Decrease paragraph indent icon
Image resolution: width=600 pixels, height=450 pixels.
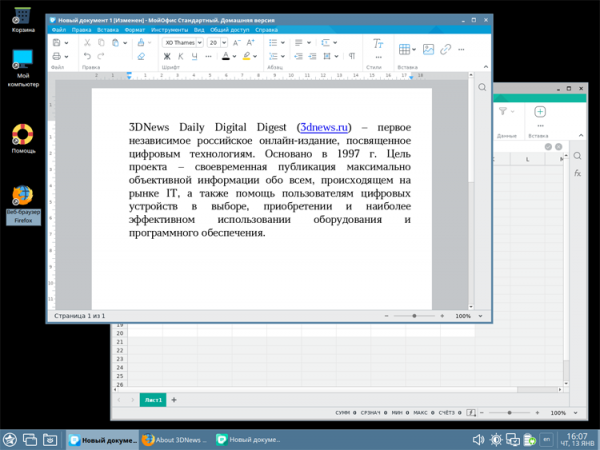coord(298,56)
